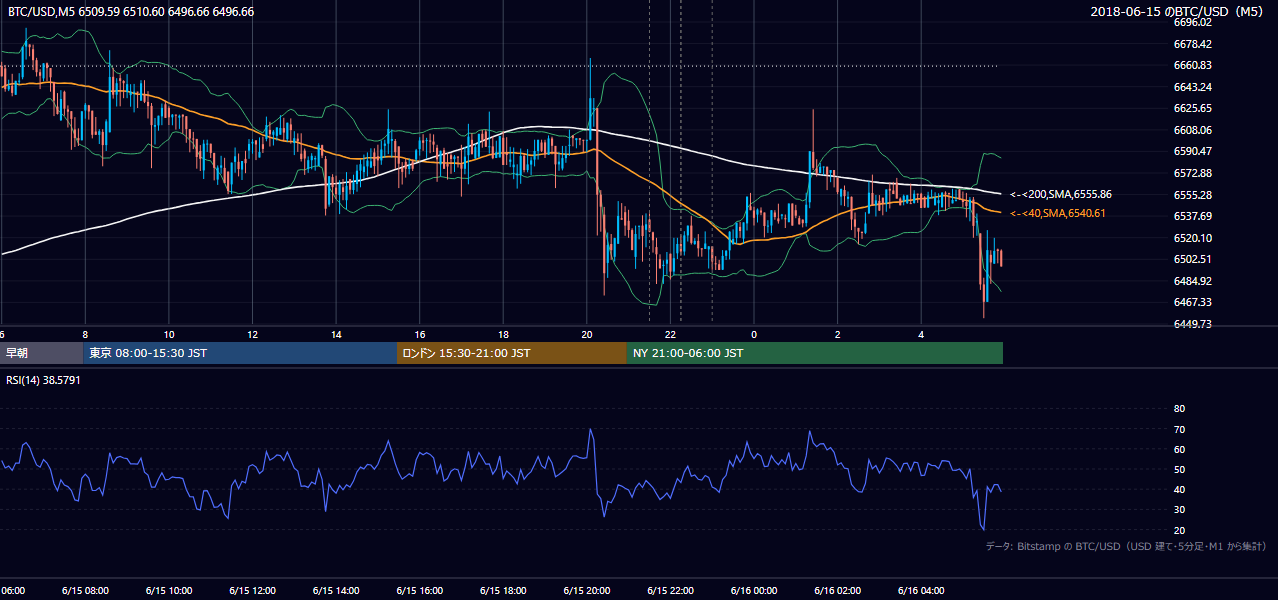Image resolution: width=1278 pixels, height=600 pixels.
Task: Click RSI scale value 60
Action: click(1179, 449)
